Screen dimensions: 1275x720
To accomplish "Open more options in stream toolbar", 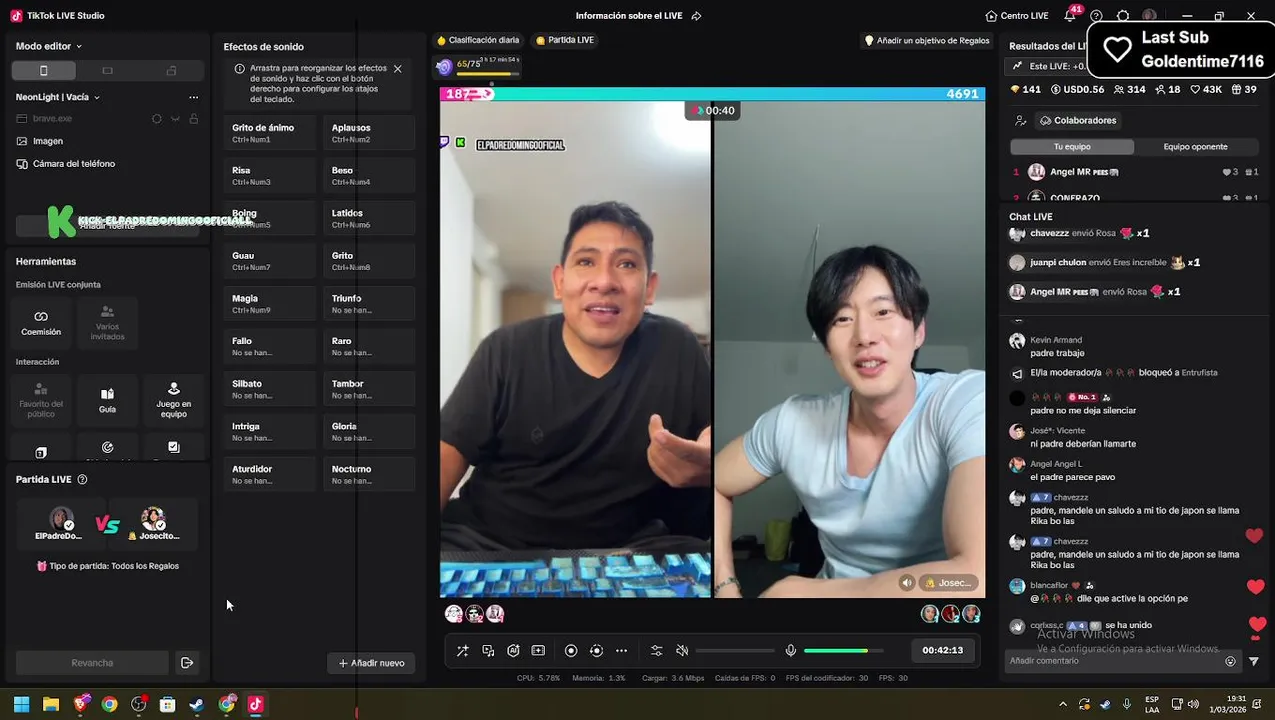I will [x=621, y=650].
